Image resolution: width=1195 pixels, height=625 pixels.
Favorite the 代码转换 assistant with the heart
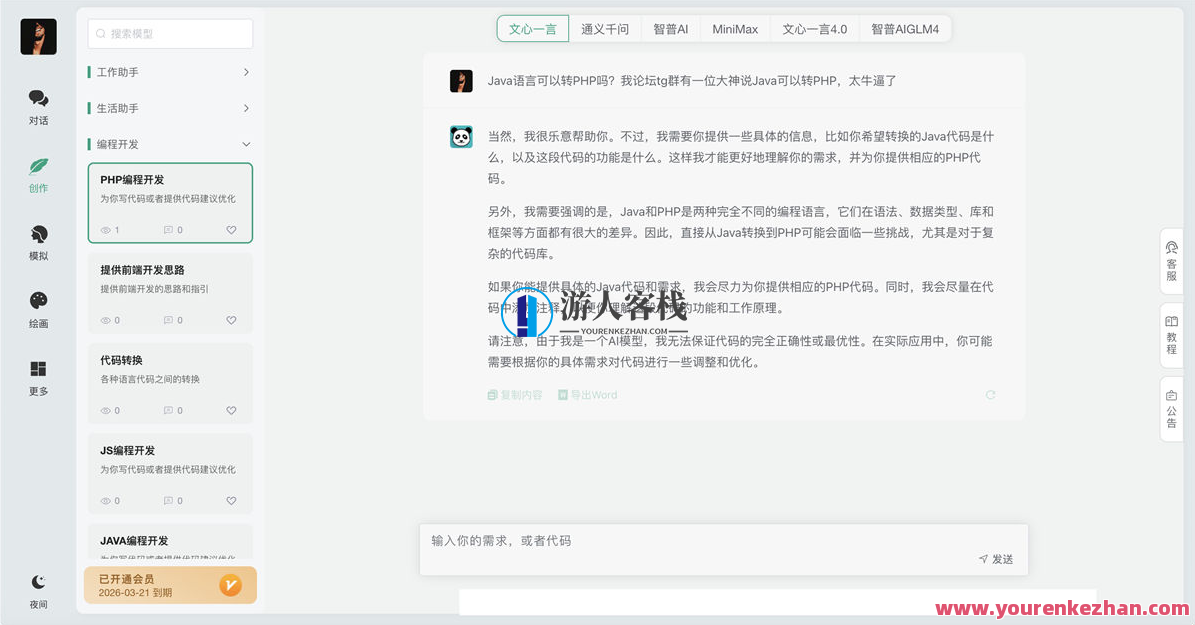tap(231, 410)
